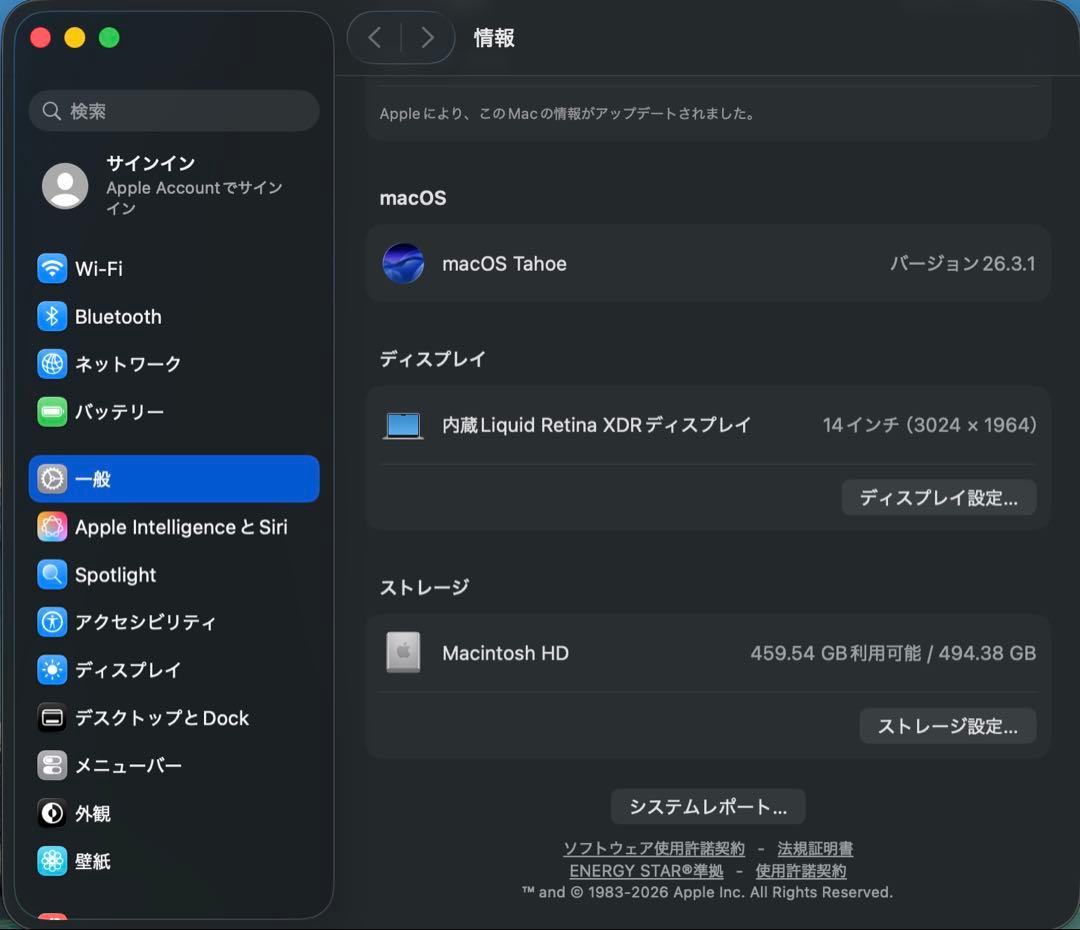Image resolution: width=1080 pixels, height=930 pixels.
Task: Open 外観 appearance settings
Action: point(51,813)
